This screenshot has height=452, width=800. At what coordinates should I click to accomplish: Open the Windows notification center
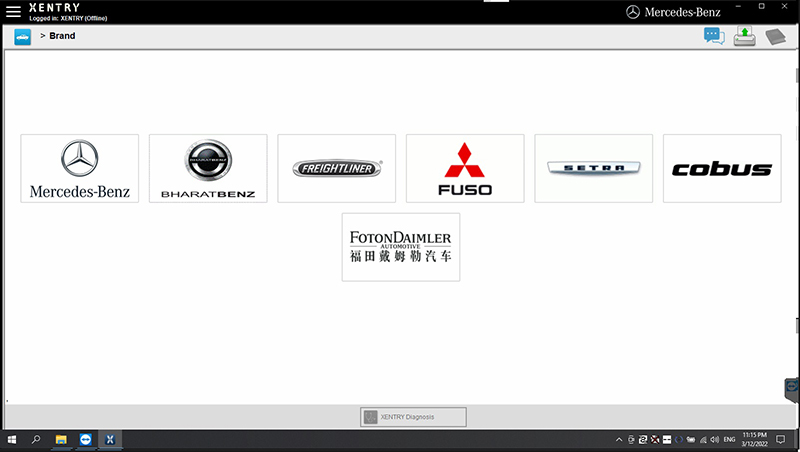781,439
